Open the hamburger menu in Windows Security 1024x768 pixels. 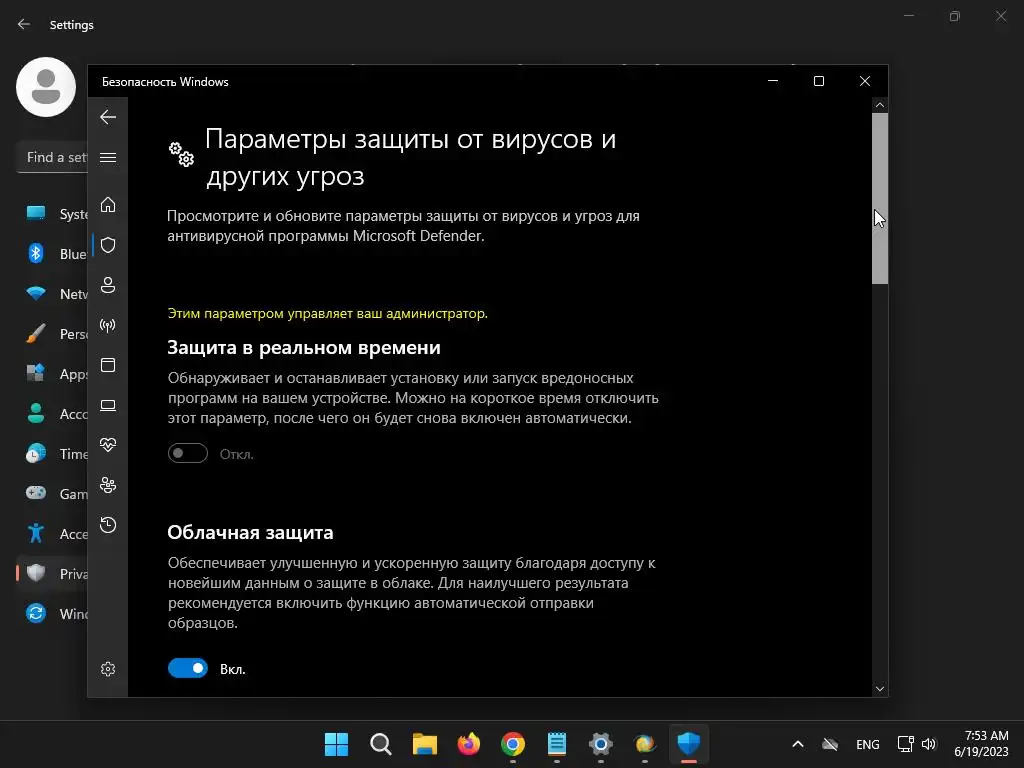[x=108, y=157]
